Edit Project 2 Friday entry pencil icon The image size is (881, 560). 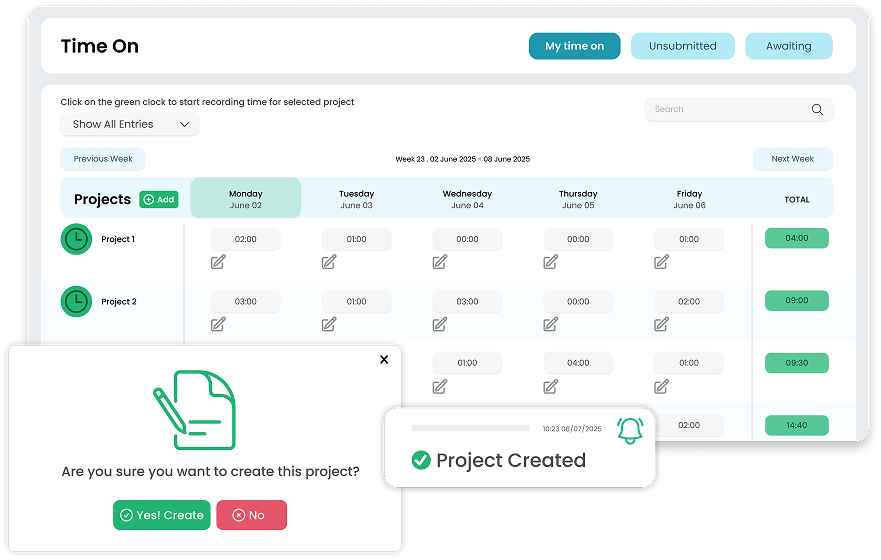coord(661,324)
